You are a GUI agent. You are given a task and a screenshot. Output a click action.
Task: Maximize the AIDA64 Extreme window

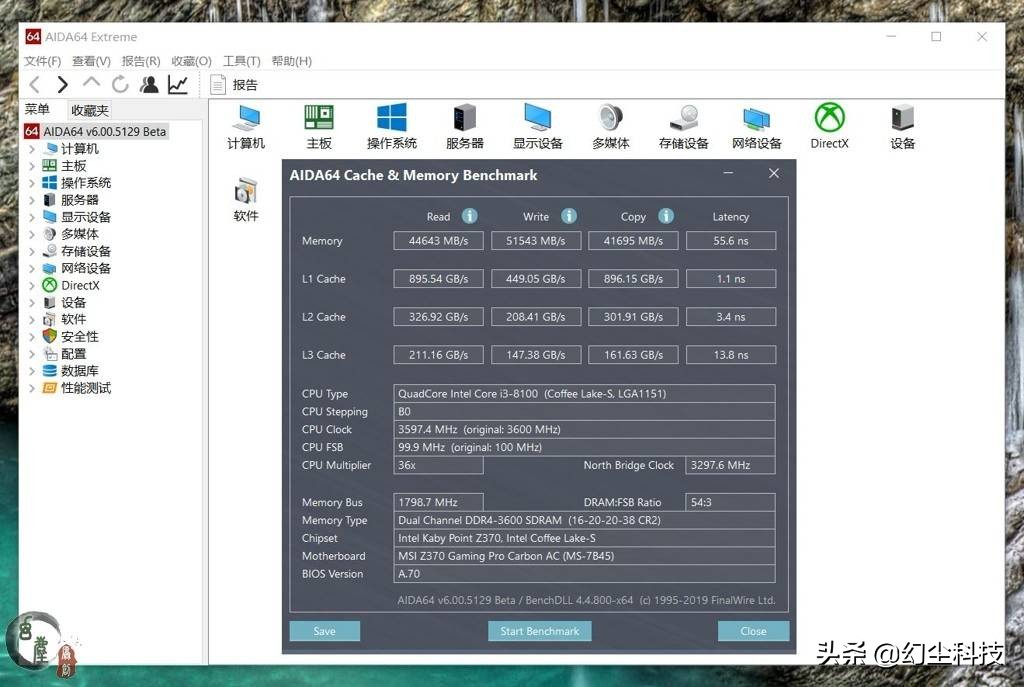[936, 37]
